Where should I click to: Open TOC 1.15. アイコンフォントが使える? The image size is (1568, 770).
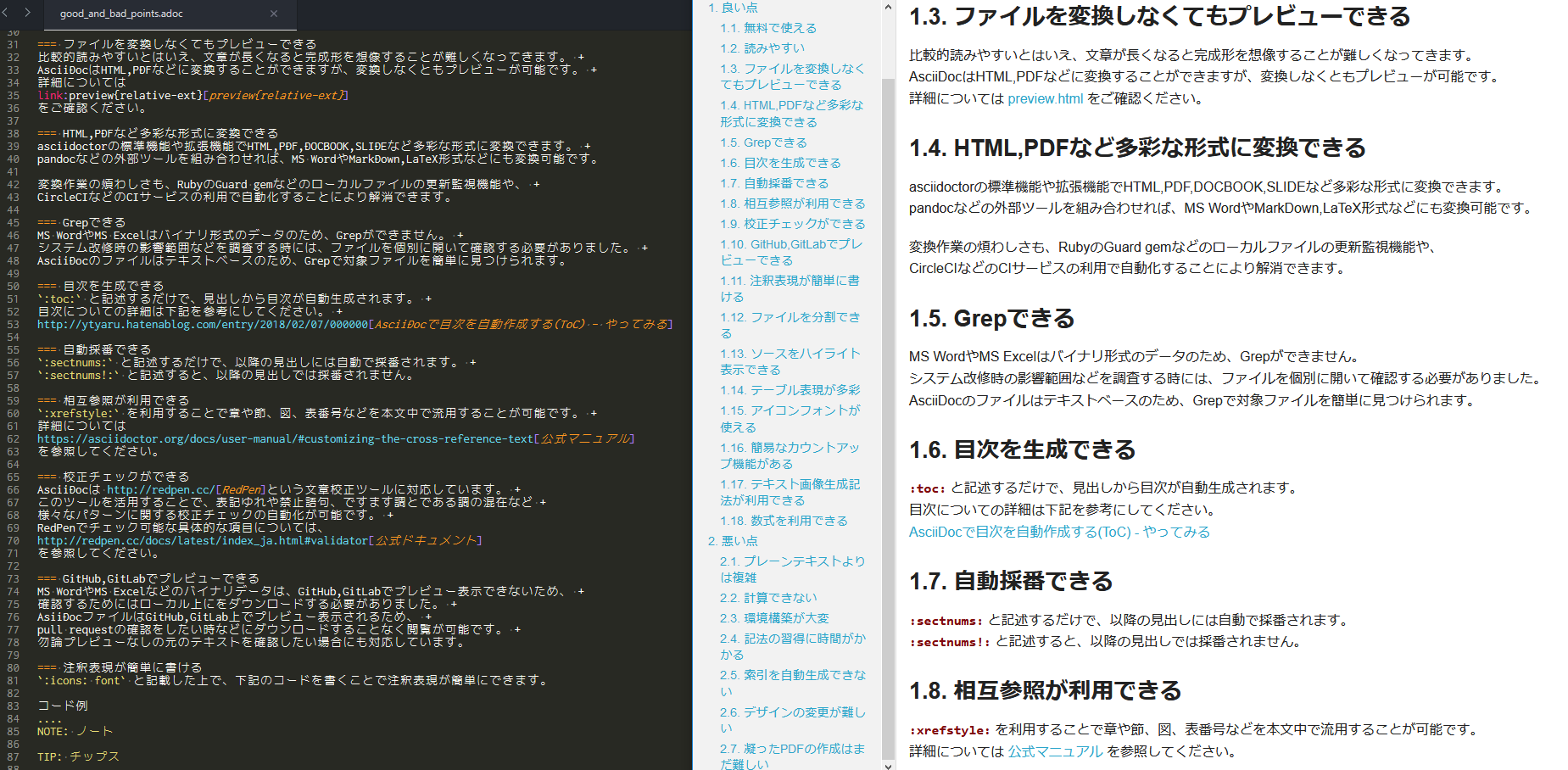tap(790, 418)
